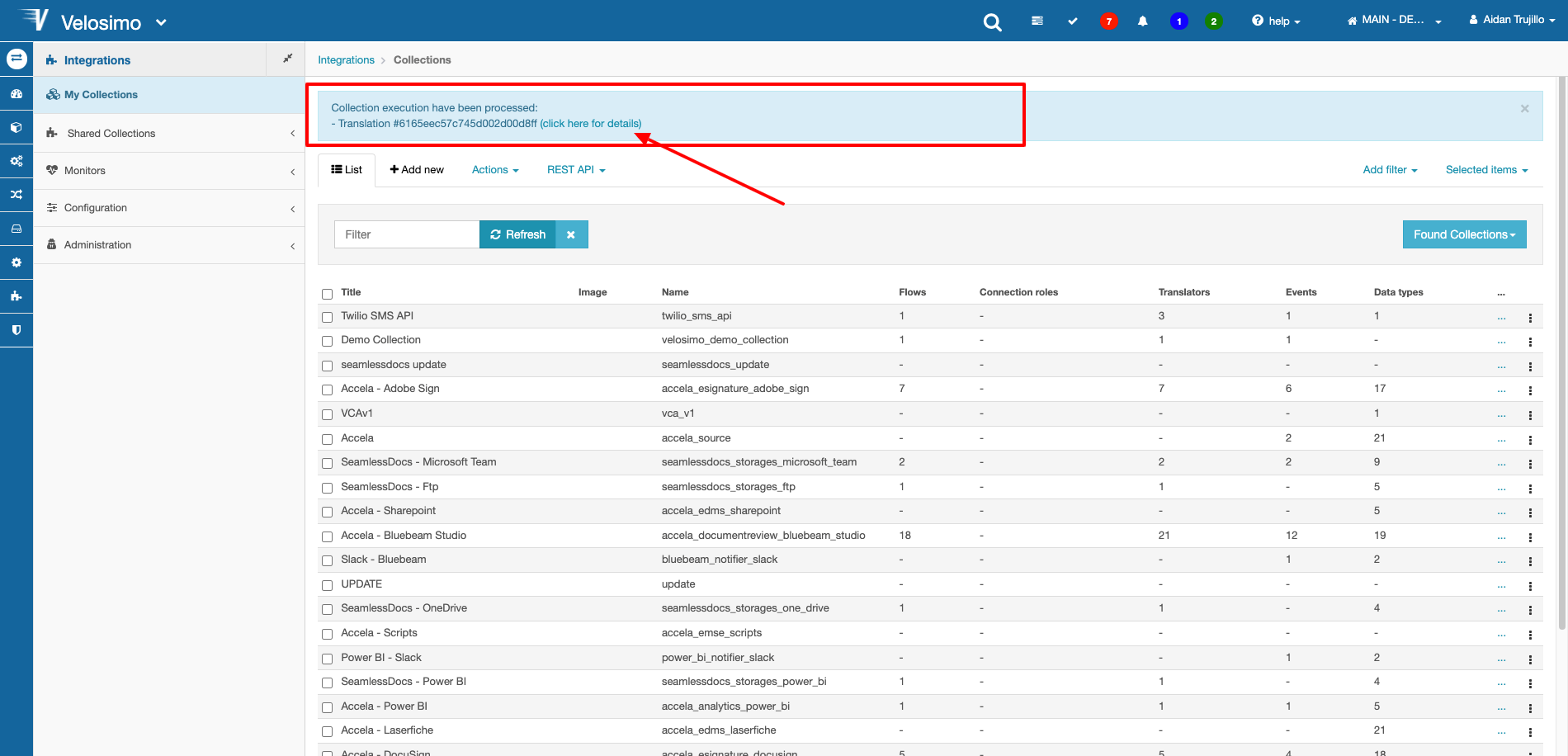The width and height of the screenshot is (1568, 756).
Task: Click the Refresh button
Action: 517,234
